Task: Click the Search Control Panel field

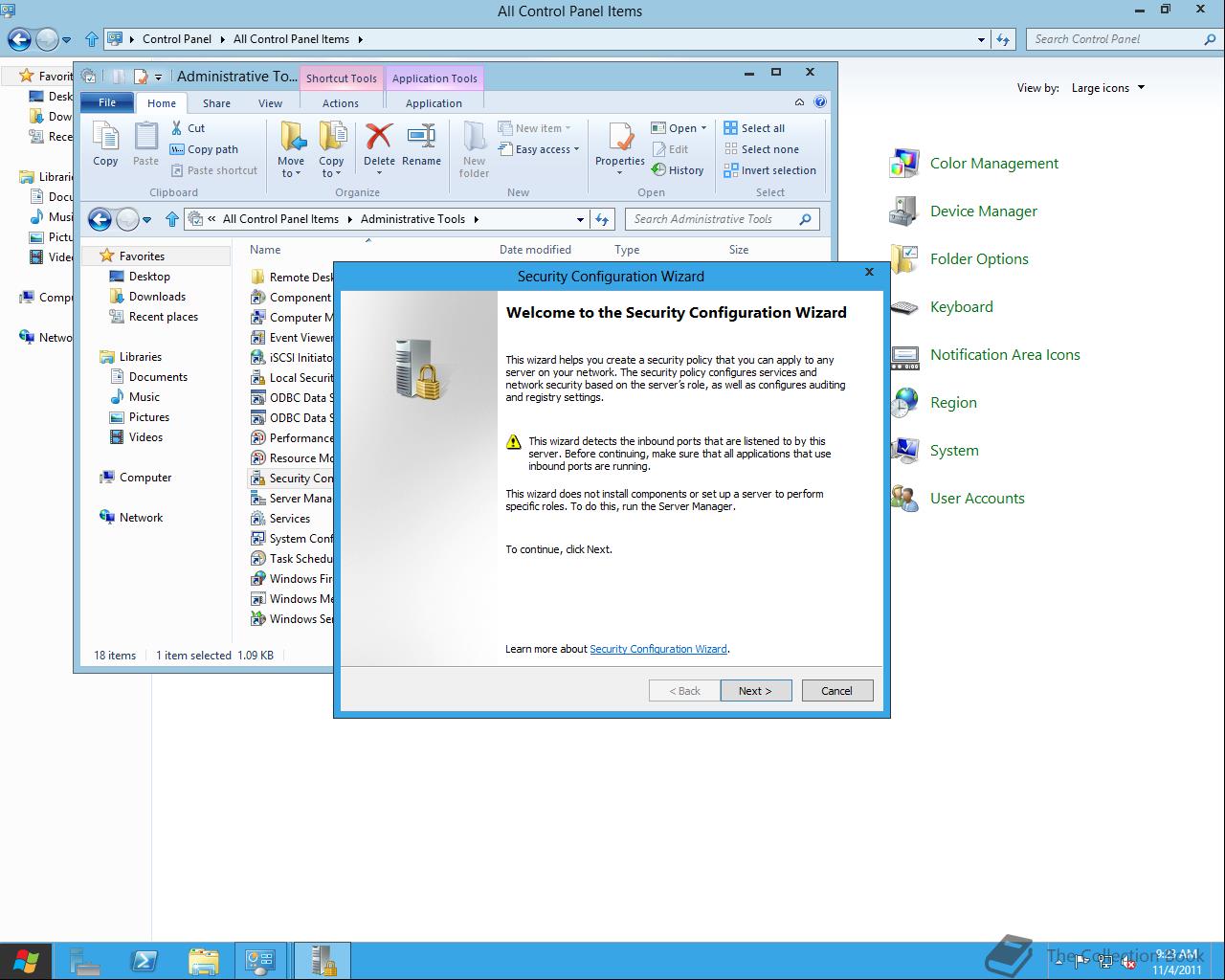Action: pos(1124,39)
